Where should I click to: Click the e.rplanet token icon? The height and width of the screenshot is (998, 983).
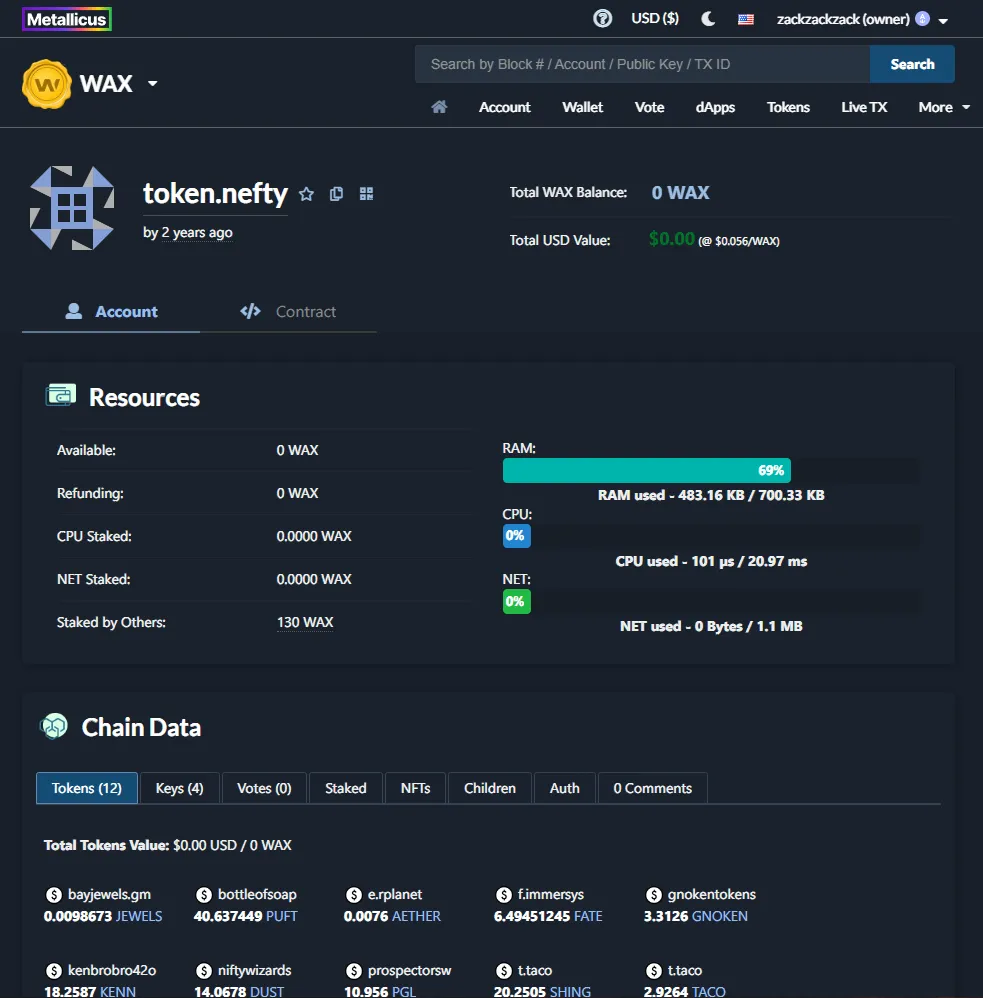click(x=353, y=895)
